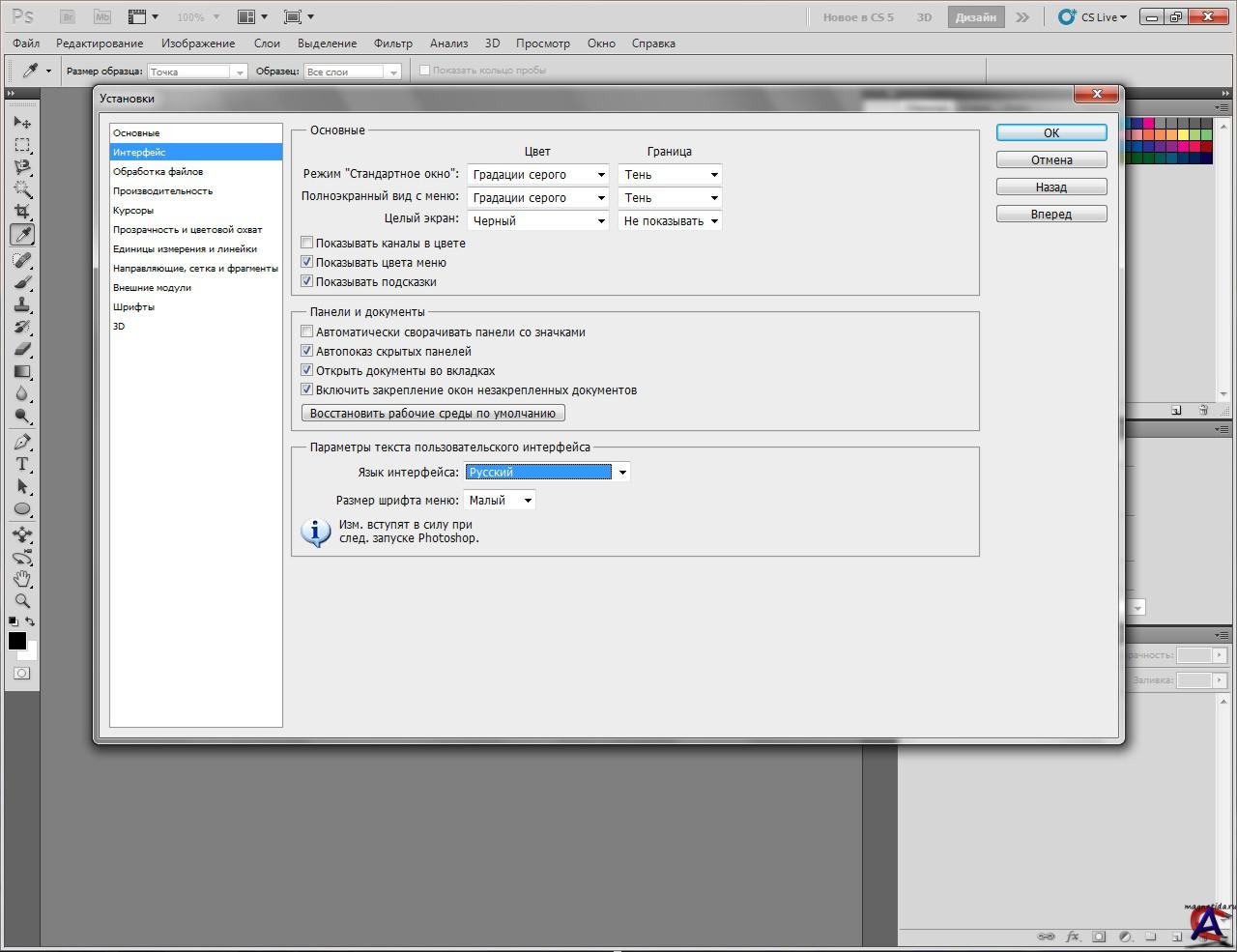Viewport: 1237px width, 952px height.
Task: Toggle 'Открыть документы во вкладках' checkbox
Action: (307, 371)
